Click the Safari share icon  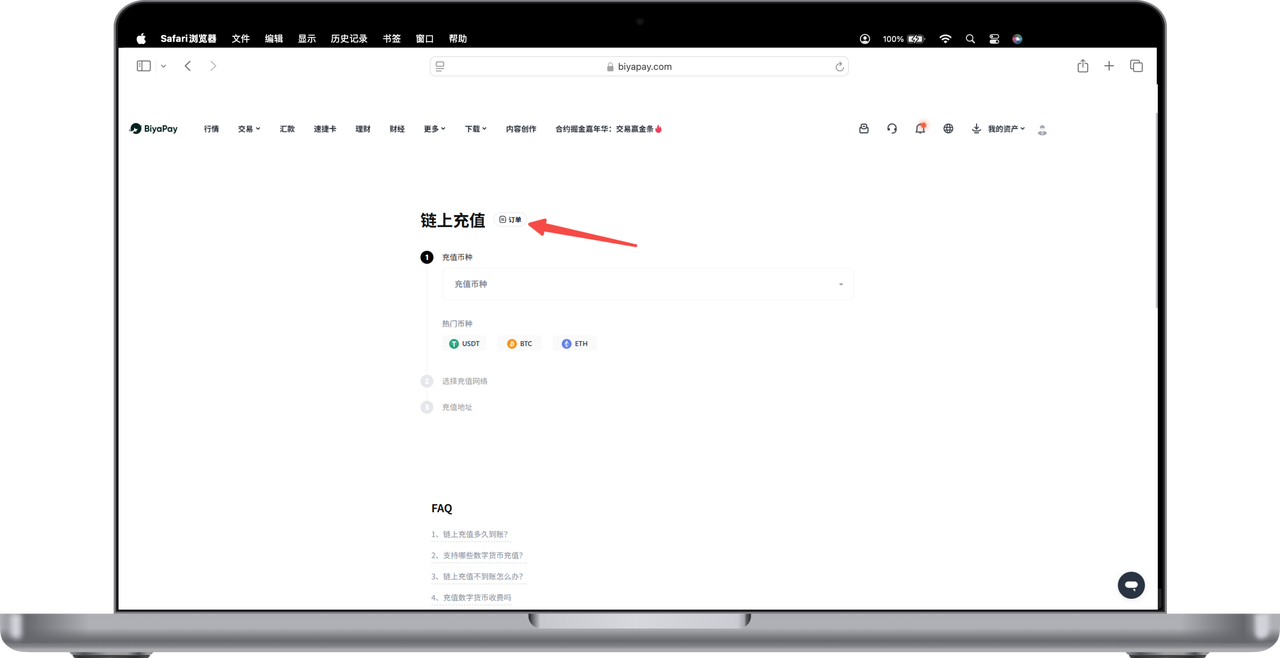point(1082,66)
